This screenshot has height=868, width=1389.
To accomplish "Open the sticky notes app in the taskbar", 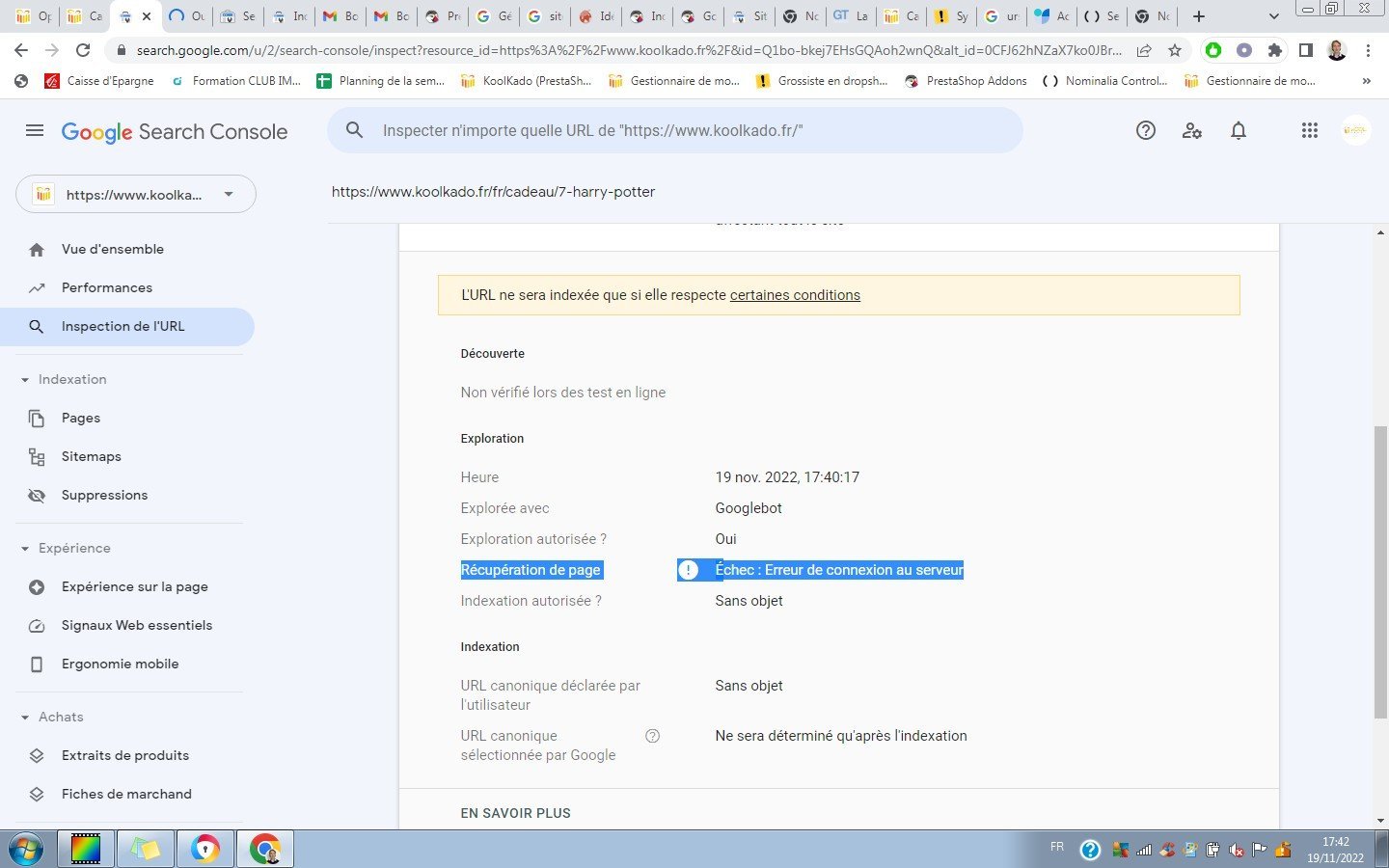I will click(145, 849).
